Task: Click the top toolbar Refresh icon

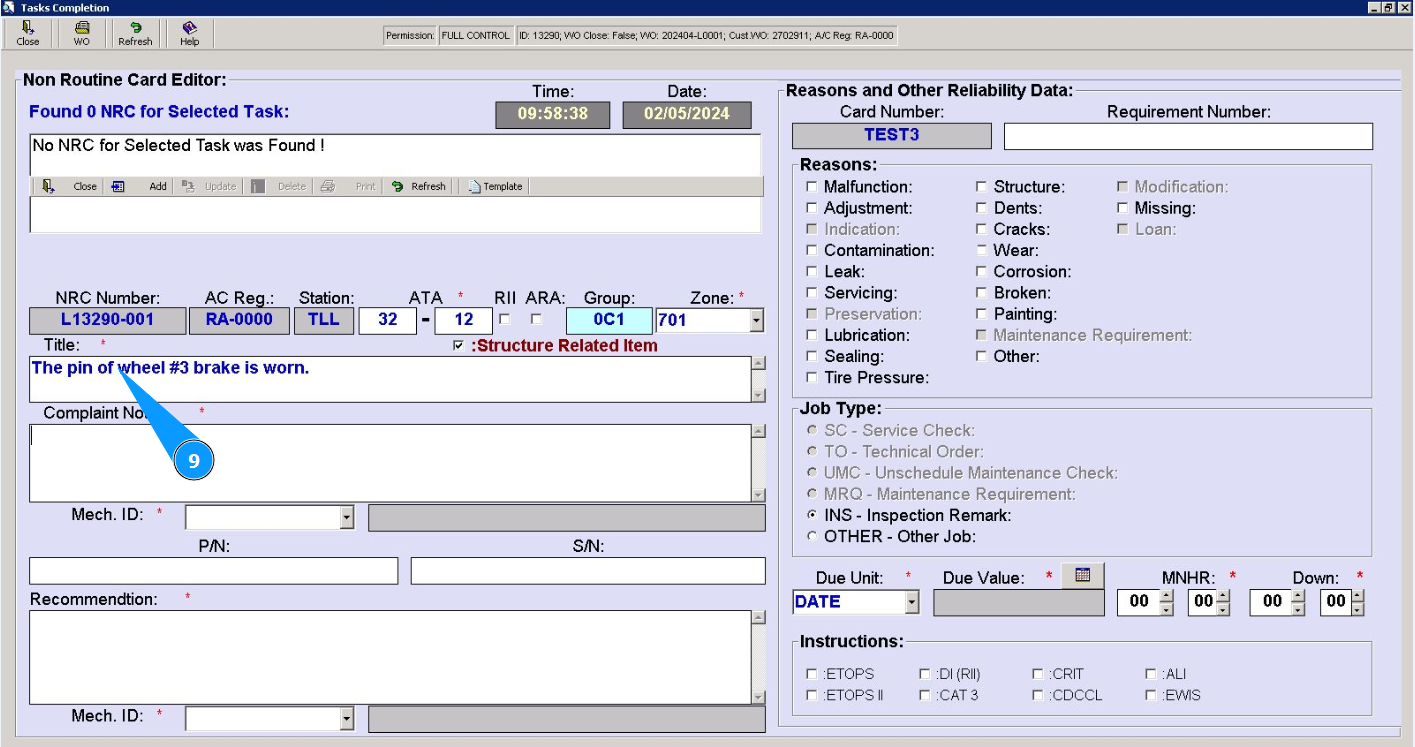Action: tap(135, 33)
